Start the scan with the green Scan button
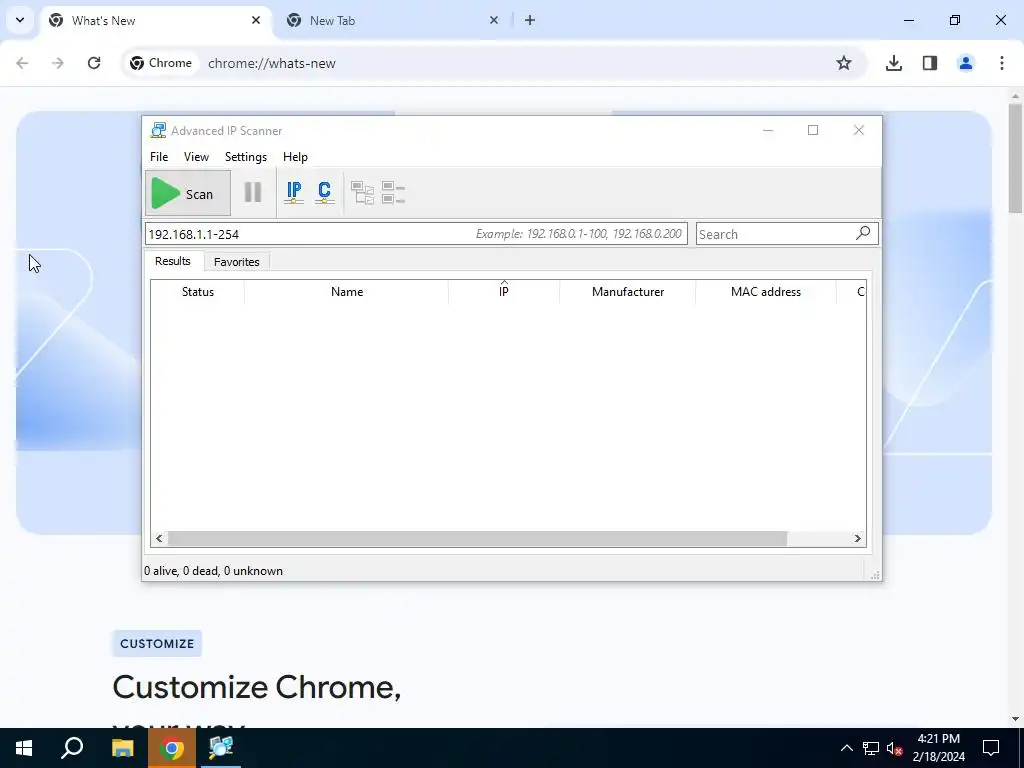Image resolution: width=1024 pixels, height=768 pixels. [188, 193]
